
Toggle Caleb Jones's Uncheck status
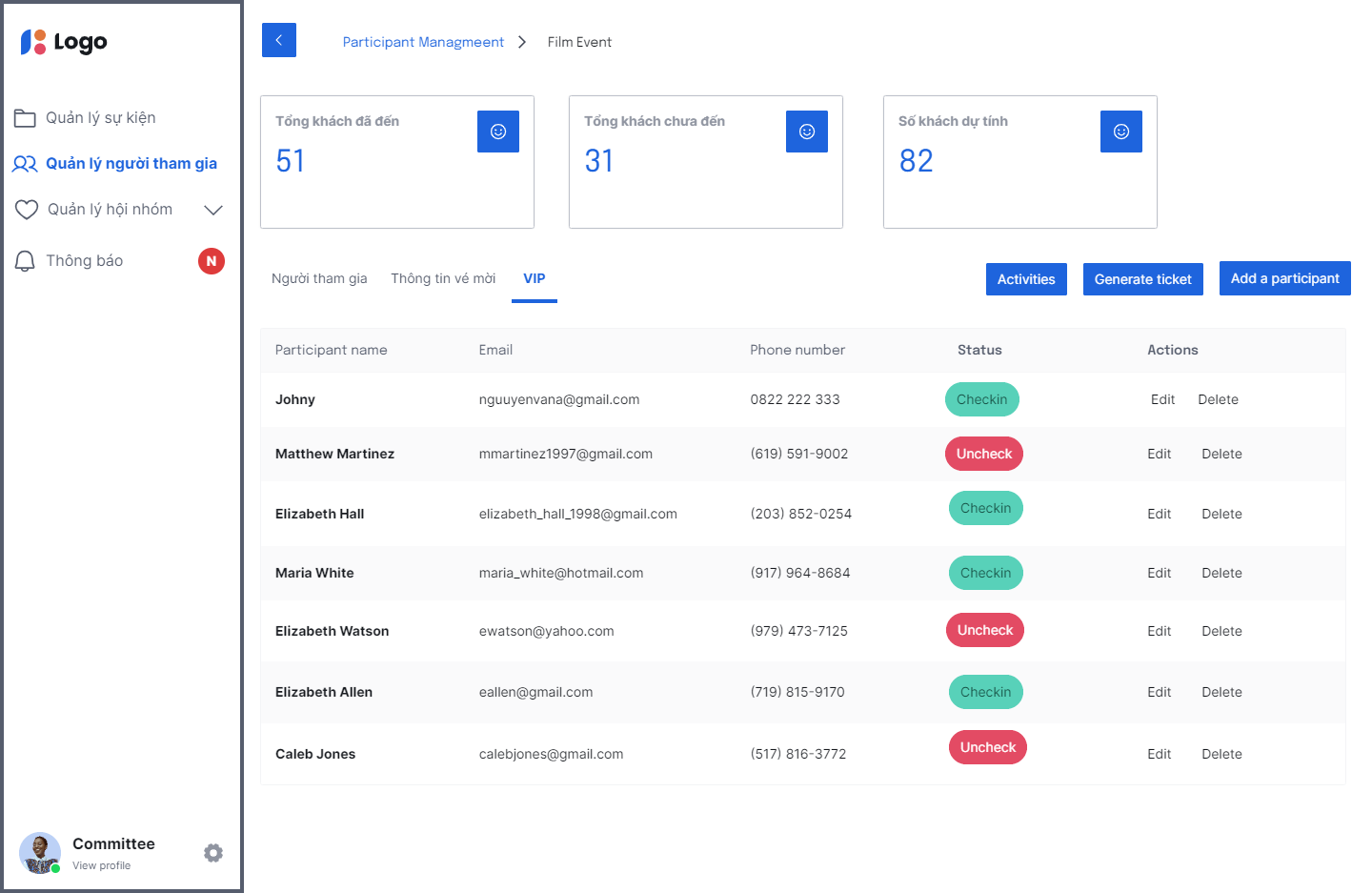pyautogui.click(x=987, y=747)
